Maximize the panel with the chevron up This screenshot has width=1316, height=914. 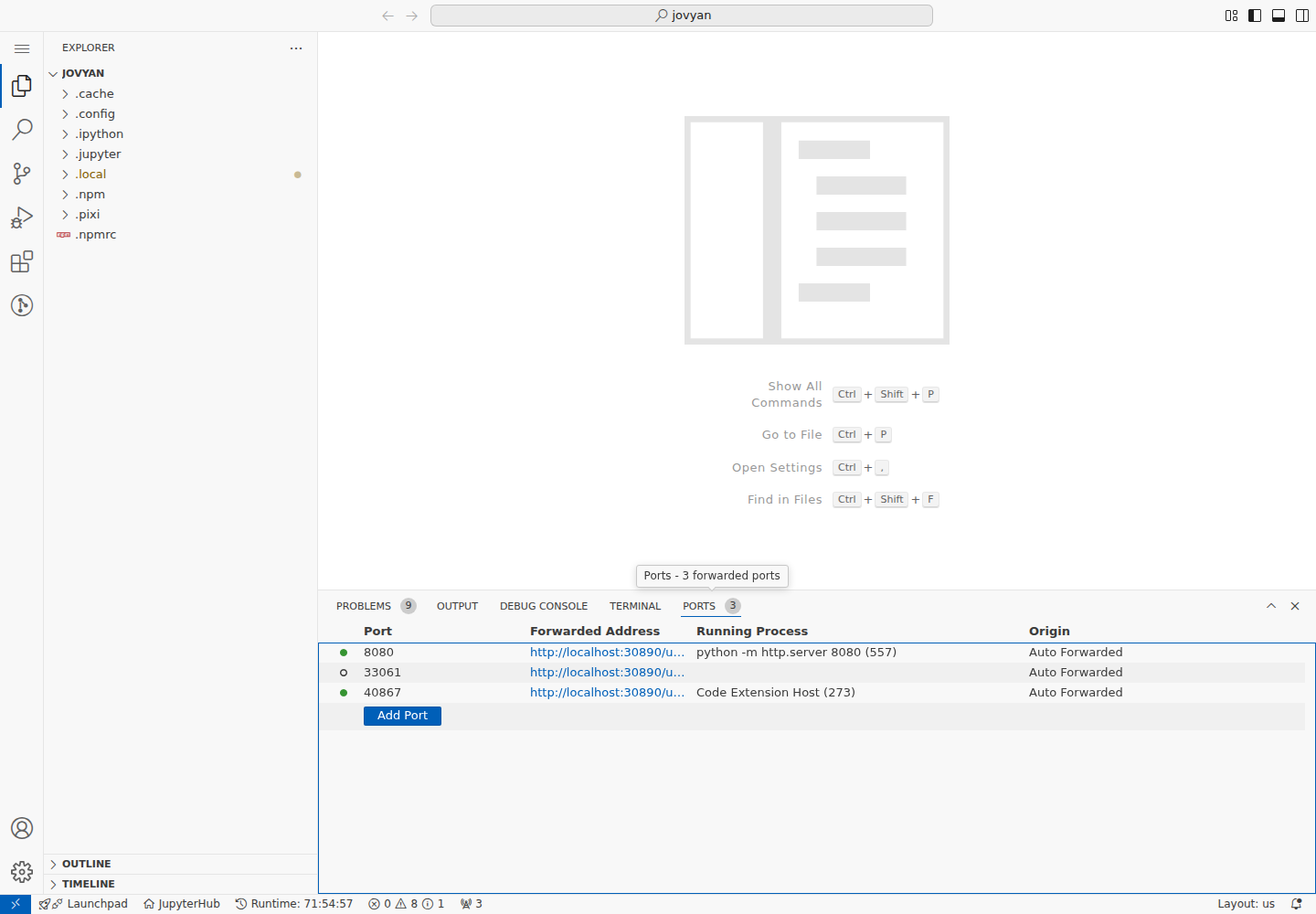coord(1271,606)
